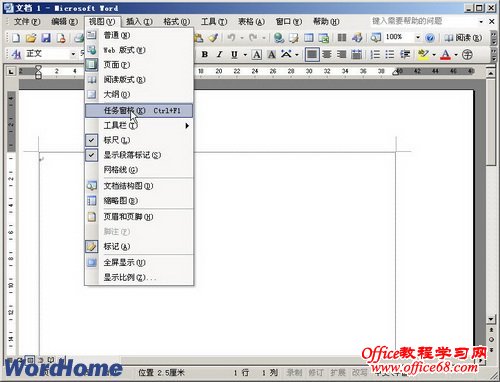Click the yellow highlight color pen
Image resolution: width=500 pixels, height=382 pixels.
[423, 54]
